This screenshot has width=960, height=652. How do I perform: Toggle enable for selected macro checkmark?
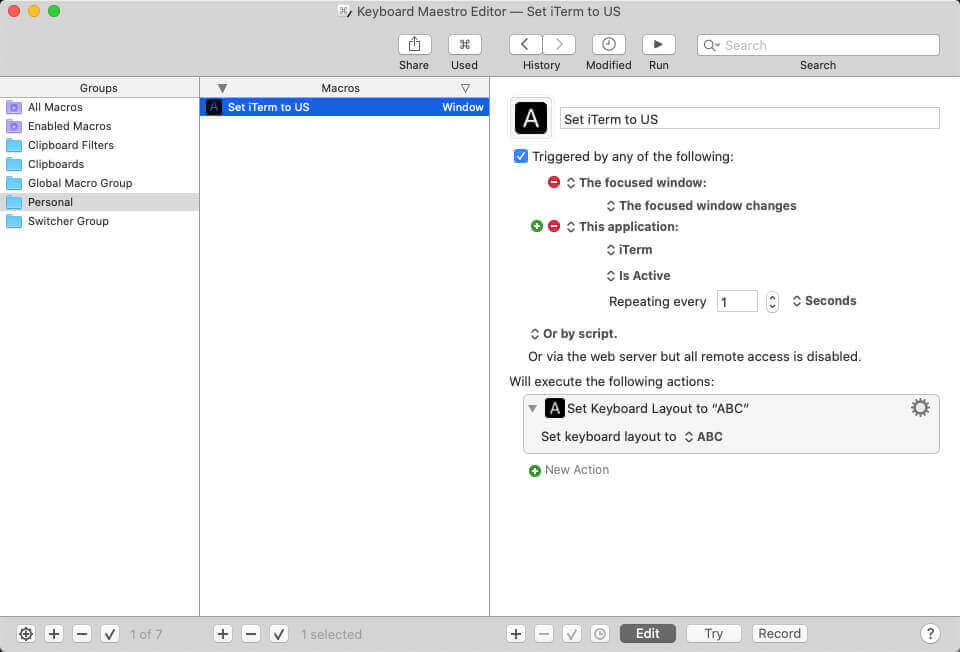tap(279, 634)
